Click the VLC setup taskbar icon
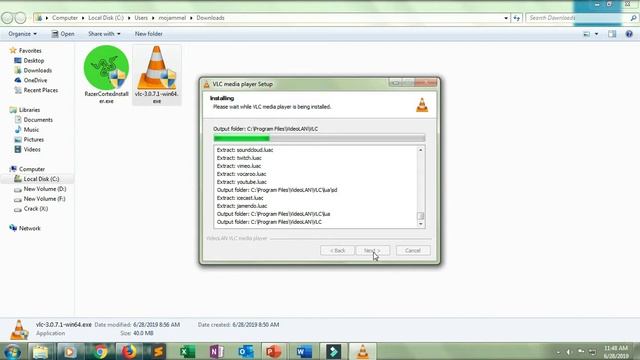The image size is (640, 360). (362, 351)
